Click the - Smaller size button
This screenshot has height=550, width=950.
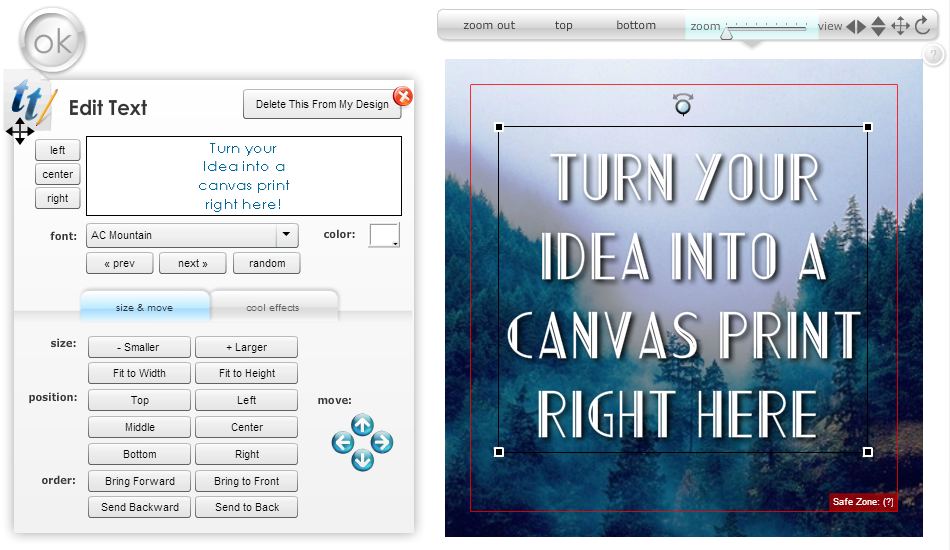click(x=139, y=347)
